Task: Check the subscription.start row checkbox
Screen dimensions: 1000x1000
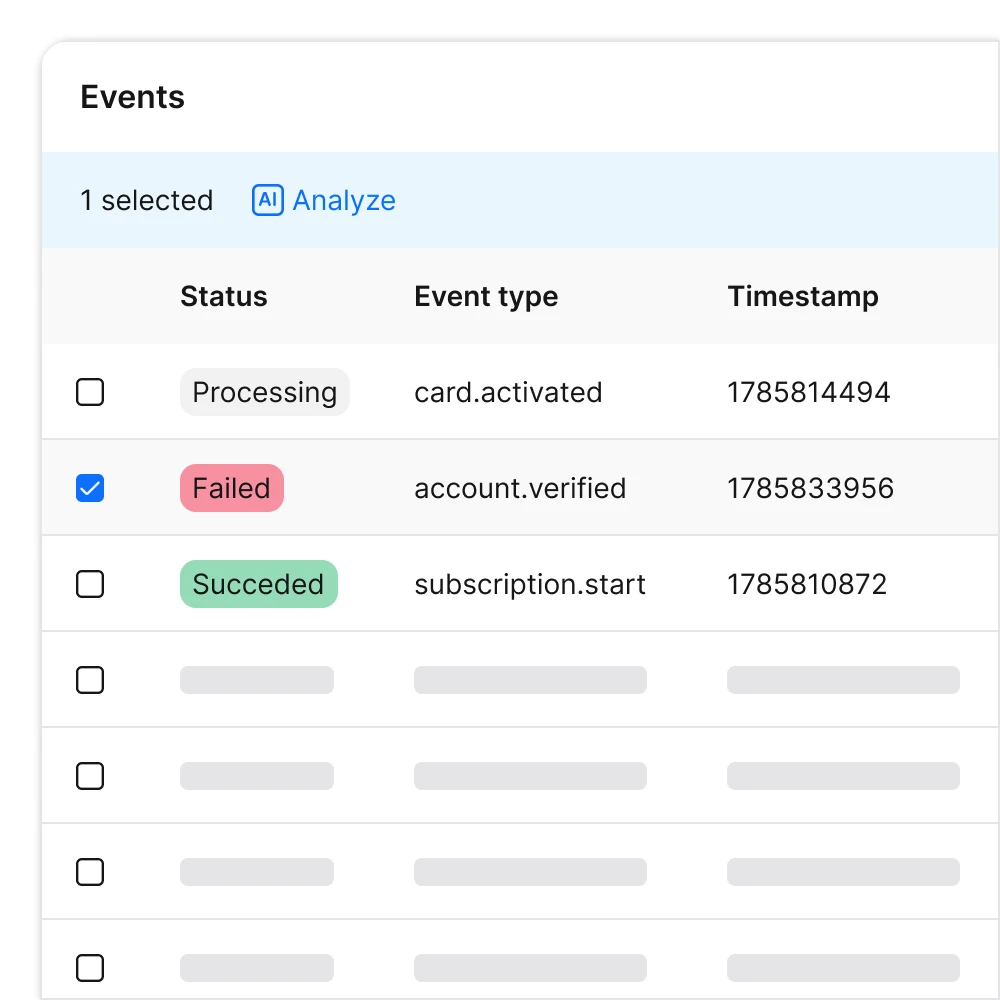Action: click(x=90, y=584)
